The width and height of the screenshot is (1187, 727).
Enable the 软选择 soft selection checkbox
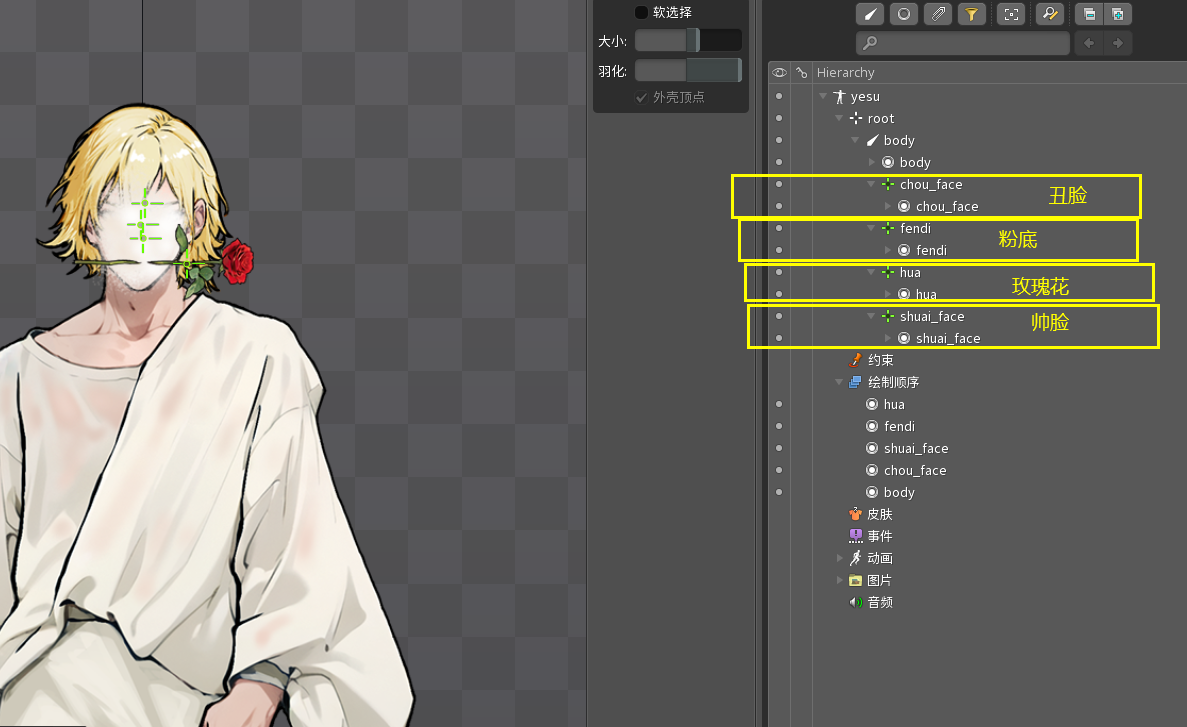click(x=642, y=12)
